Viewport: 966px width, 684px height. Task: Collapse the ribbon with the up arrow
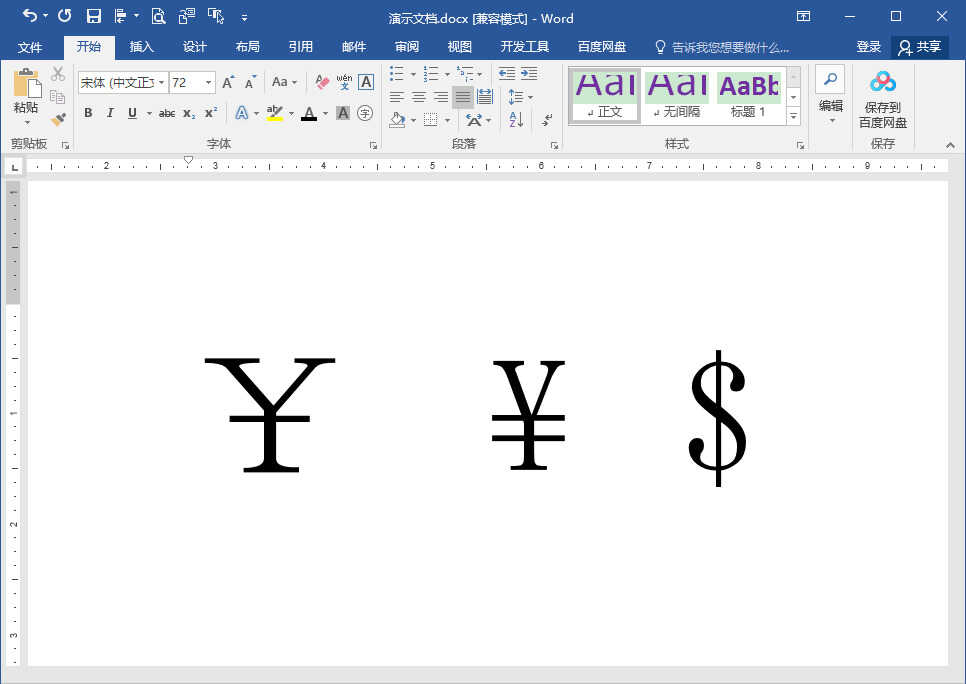coord(951,145)
